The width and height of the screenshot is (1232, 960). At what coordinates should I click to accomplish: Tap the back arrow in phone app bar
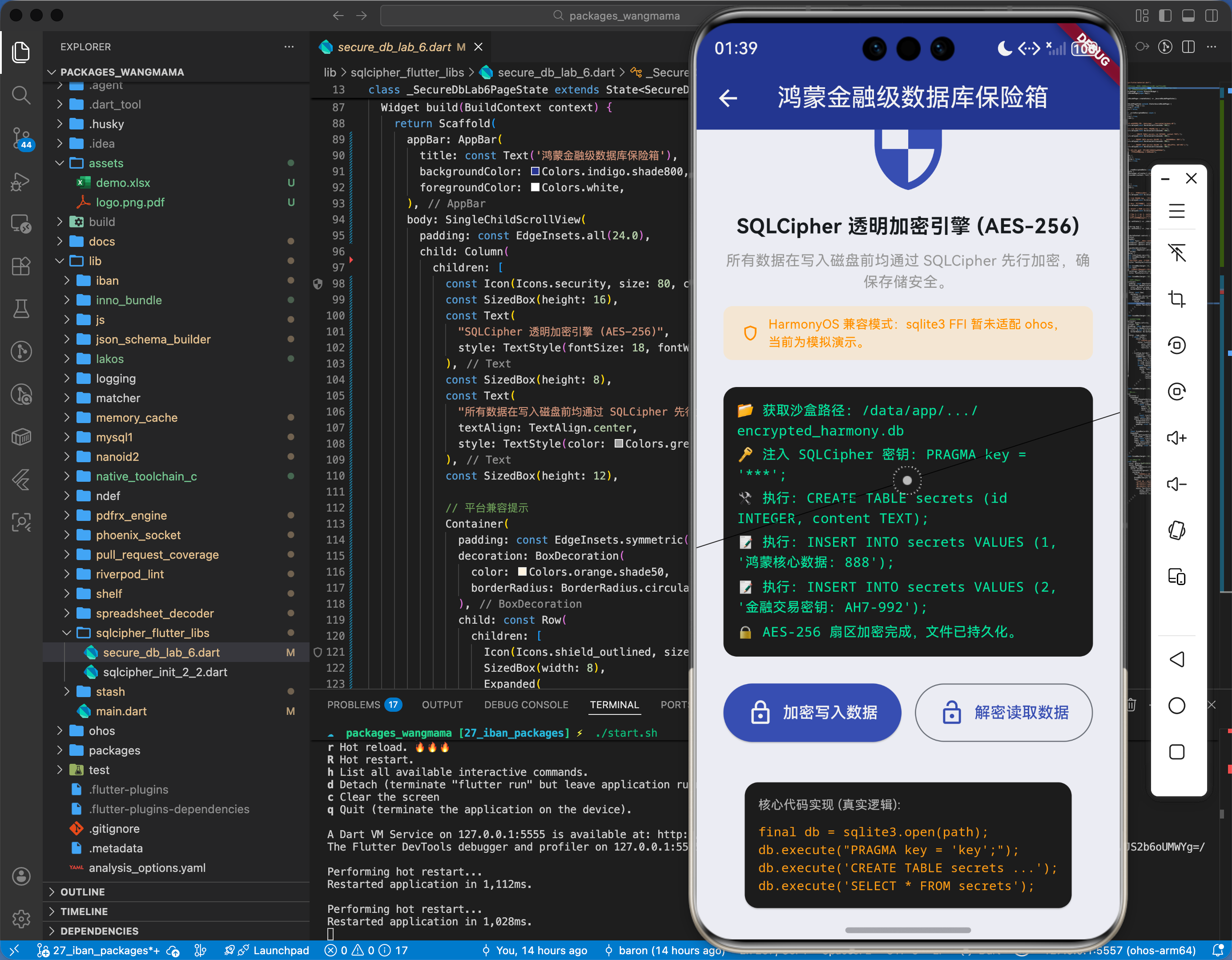(728, 98)
